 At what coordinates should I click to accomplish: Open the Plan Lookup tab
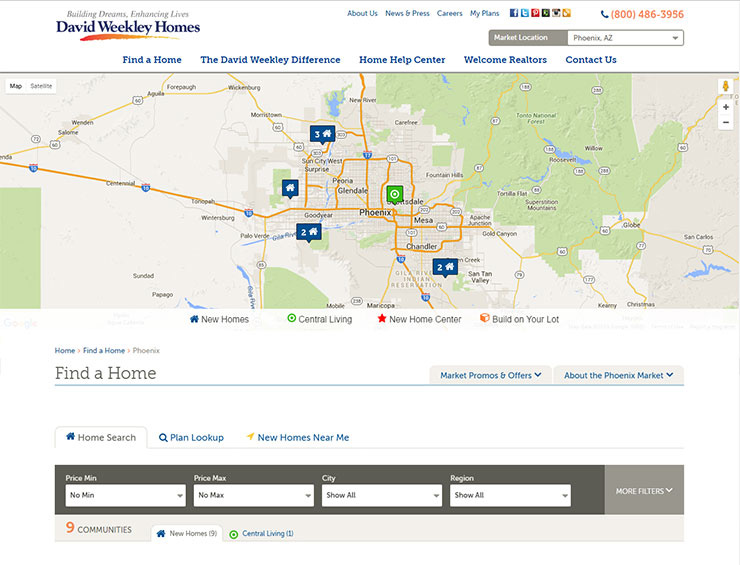click(191, 438)
